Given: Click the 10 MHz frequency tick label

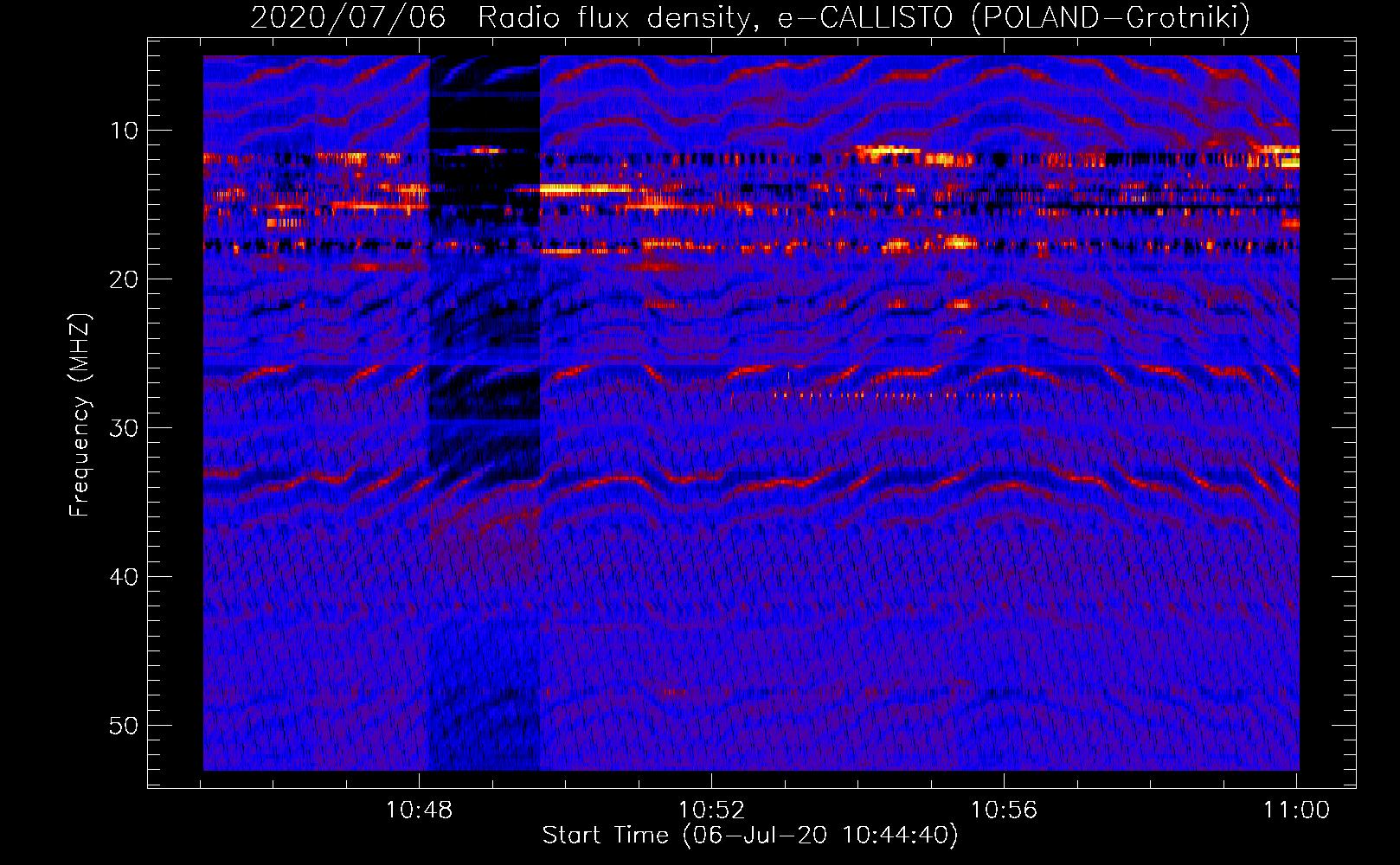Looking at the screenshot, I should [x=125, y=131].
